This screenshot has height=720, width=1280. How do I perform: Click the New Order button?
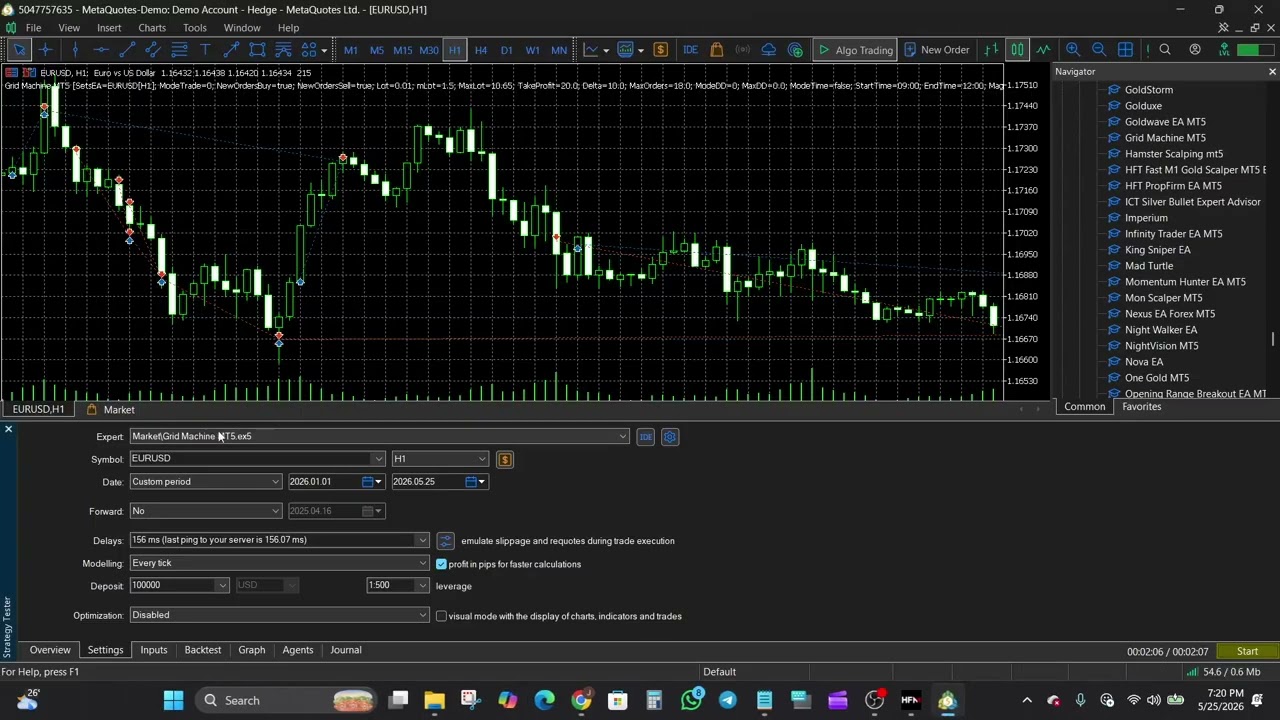click(936, 50)
